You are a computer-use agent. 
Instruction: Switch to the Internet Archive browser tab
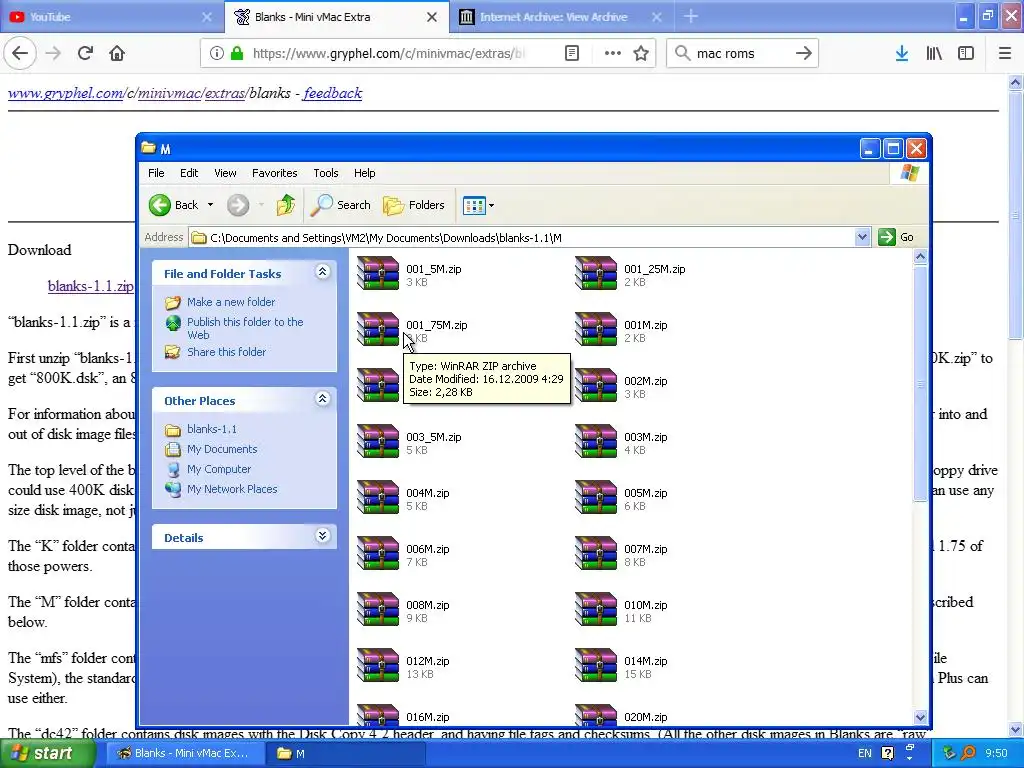560,17
